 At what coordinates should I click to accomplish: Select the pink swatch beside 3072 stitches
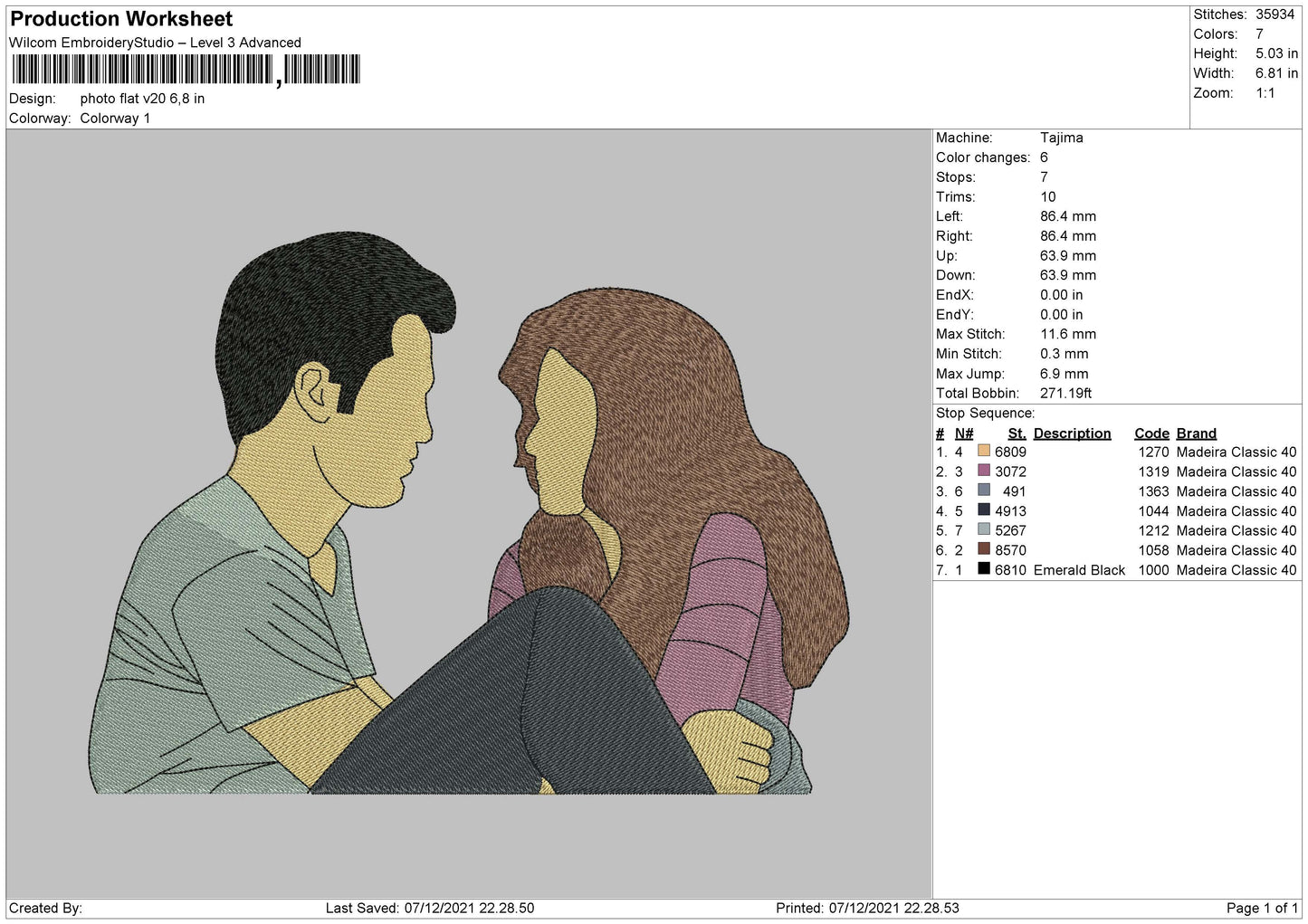tap(984, 471)
